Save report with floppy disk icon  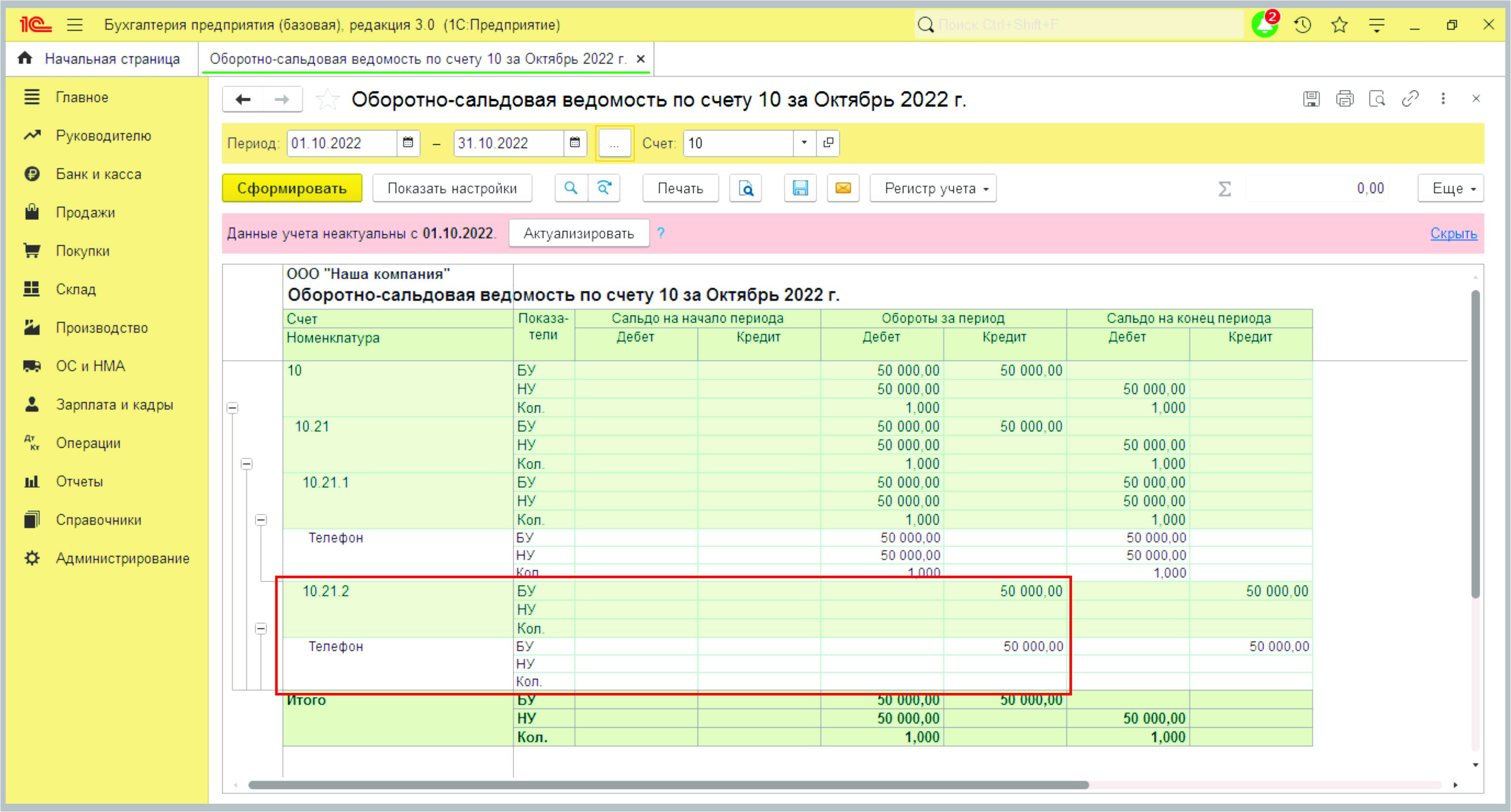coord(800,188)
